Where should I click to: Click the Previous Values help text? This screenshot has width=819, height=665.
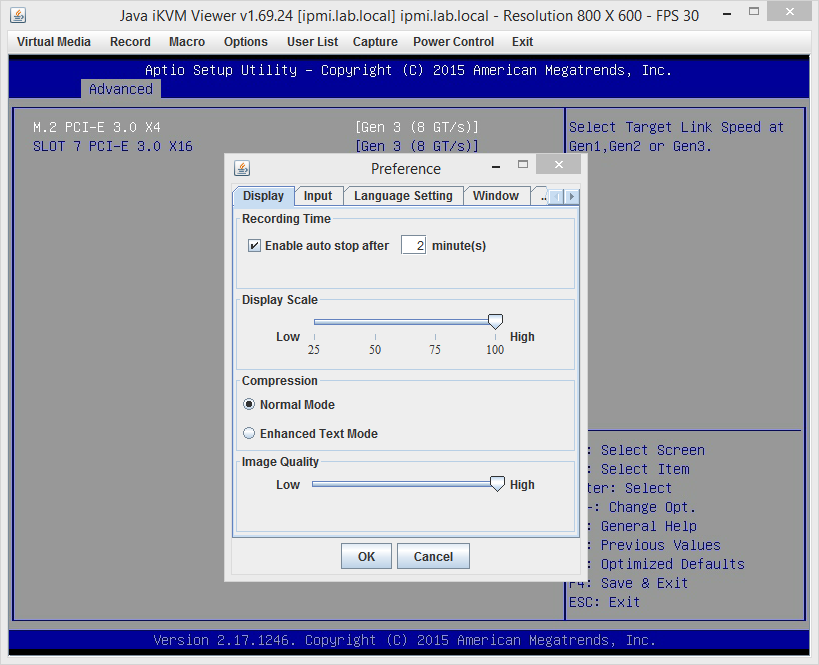pos(660,545)
